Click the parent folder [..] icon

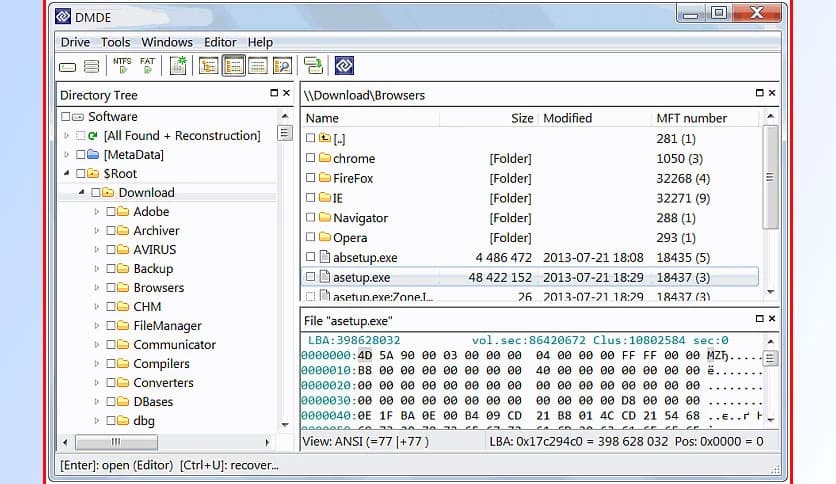click(325, 138)
